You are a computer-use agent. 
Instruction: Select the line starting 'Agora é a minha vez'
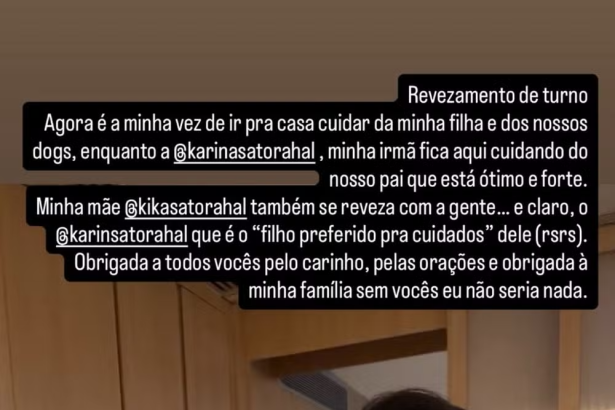coord(316,124)
